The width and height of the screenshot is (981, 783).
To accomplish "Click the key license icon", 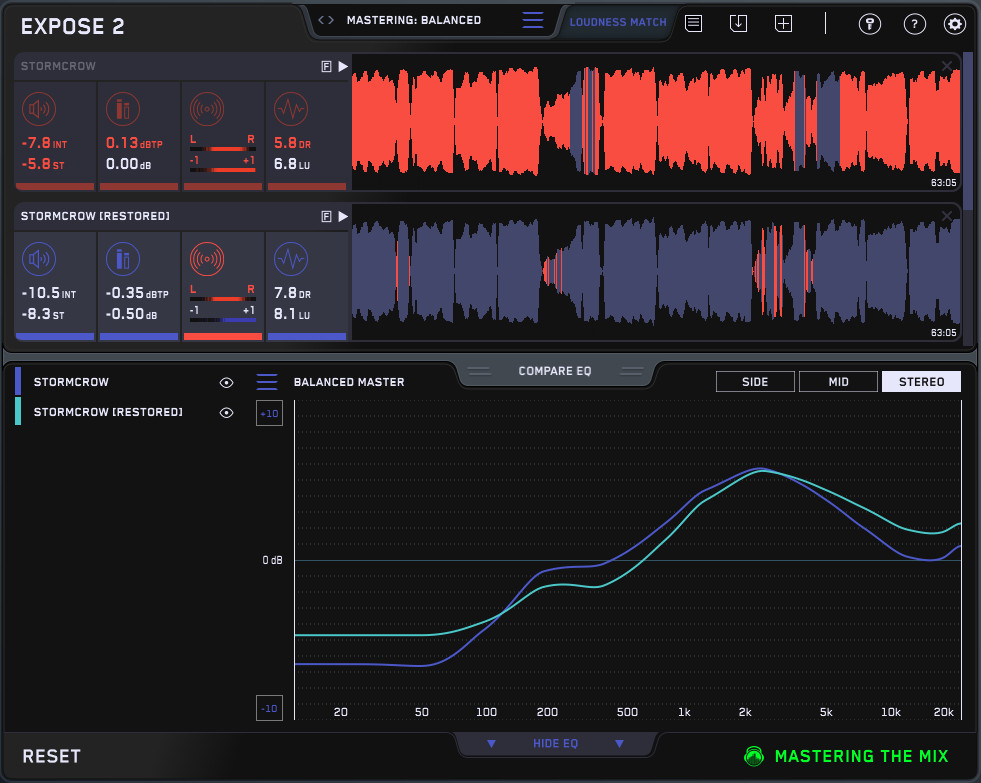I will tap(870, 24).
